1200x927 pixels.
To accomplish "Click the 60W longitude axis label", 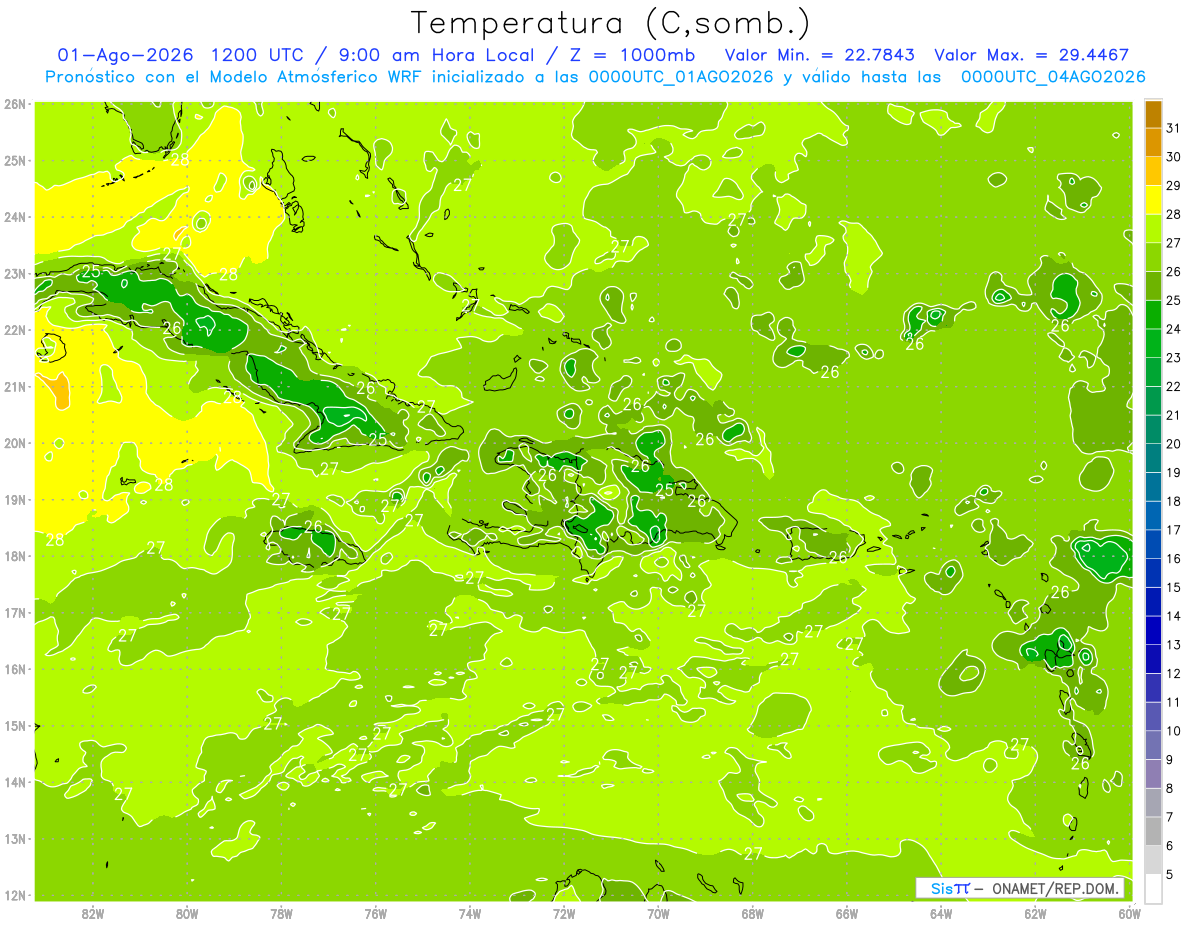I will [1130, 913].
